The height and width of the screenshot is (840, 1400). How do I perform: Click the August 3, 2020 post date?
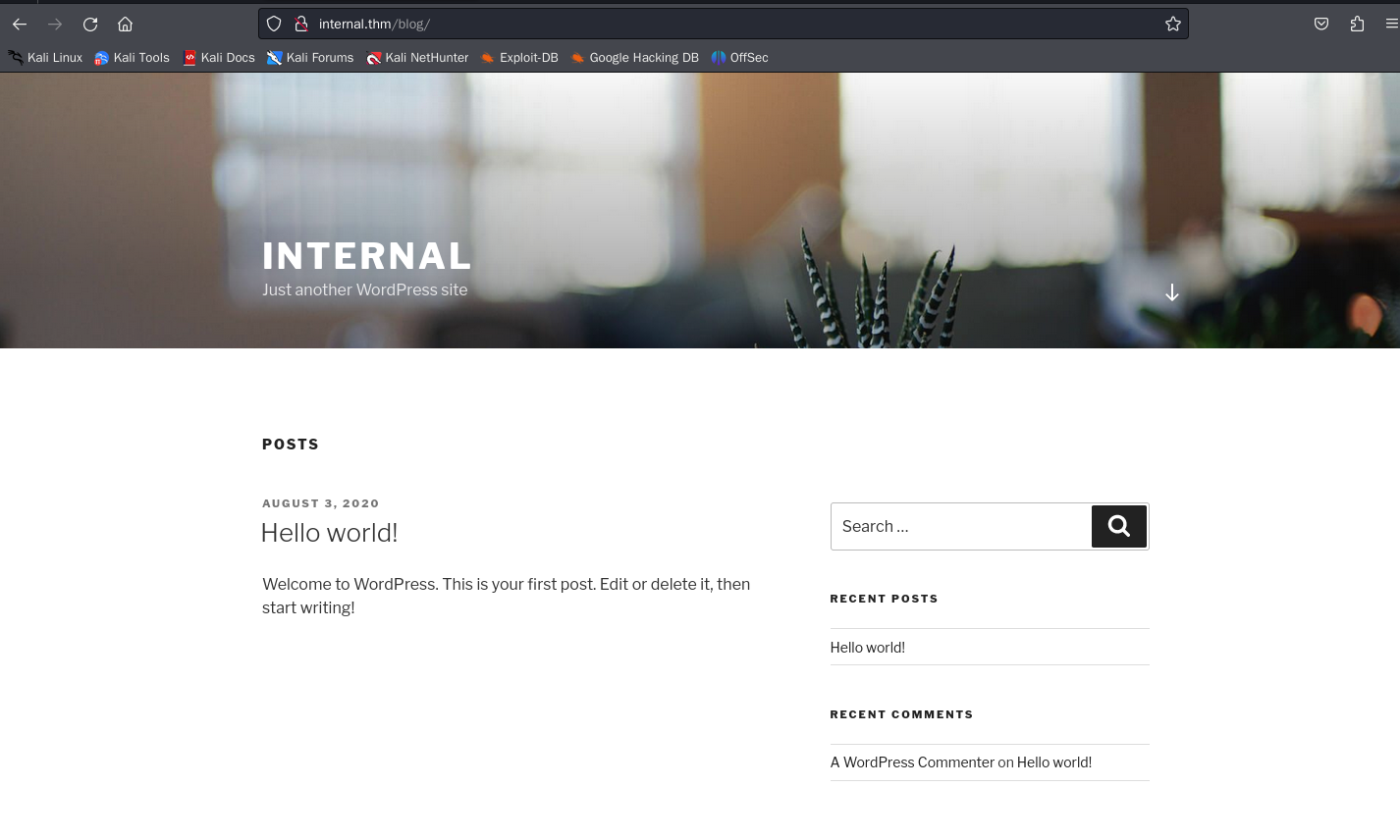321,503
